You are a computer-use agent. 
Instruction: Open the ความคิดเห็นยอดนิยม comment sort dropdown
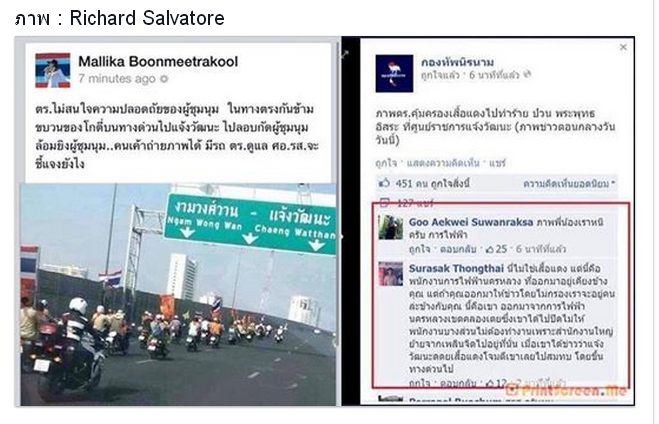(x=569, y=184)
